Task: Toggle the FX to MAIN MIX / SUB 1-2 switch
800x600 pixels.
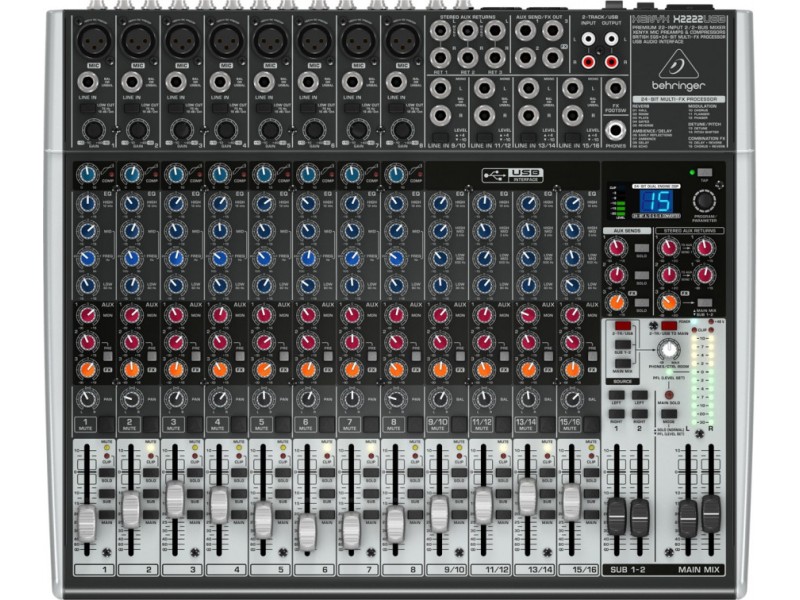Action: (705, 302)
